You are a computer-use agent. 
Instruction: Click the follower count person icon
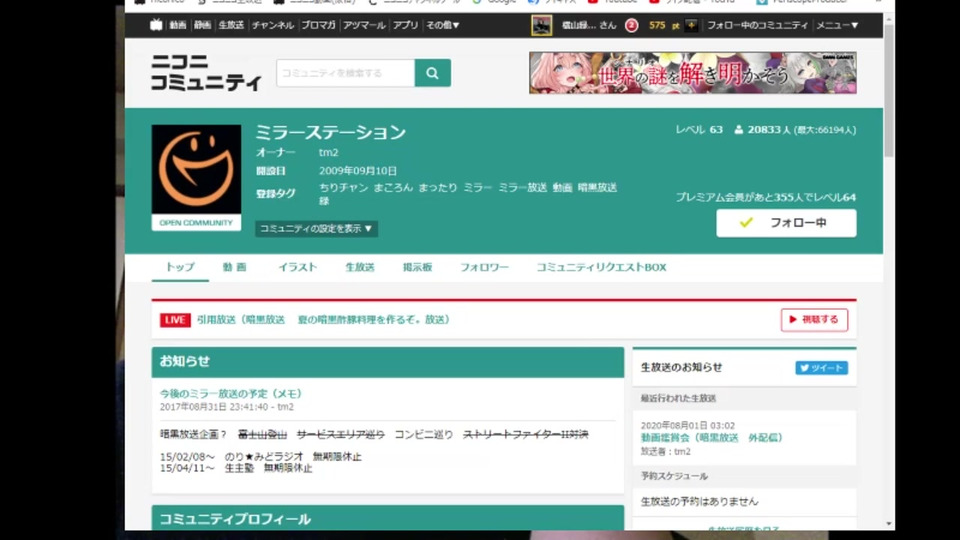(738, 130)
